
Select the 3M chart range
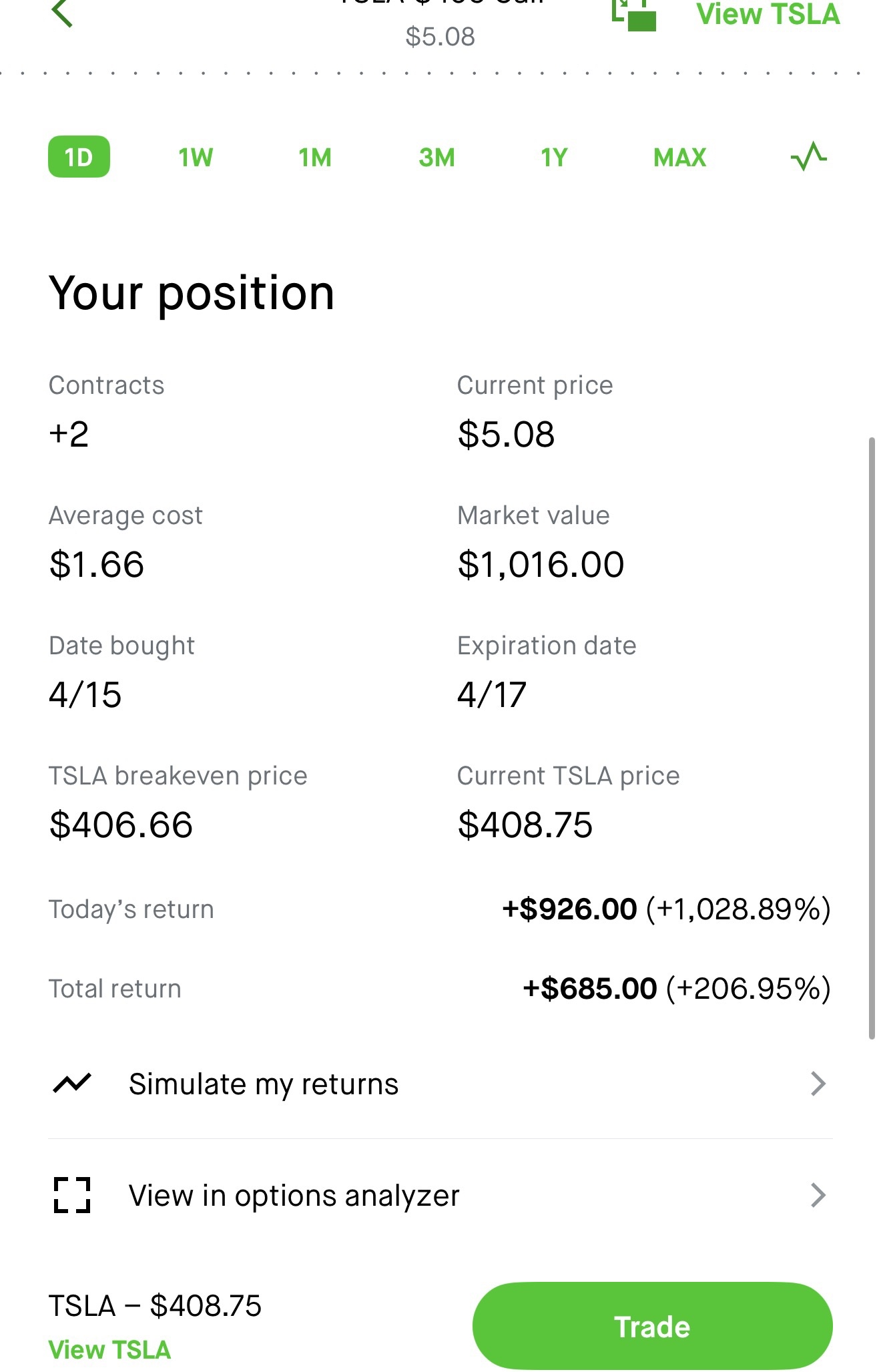coord(437,158)
